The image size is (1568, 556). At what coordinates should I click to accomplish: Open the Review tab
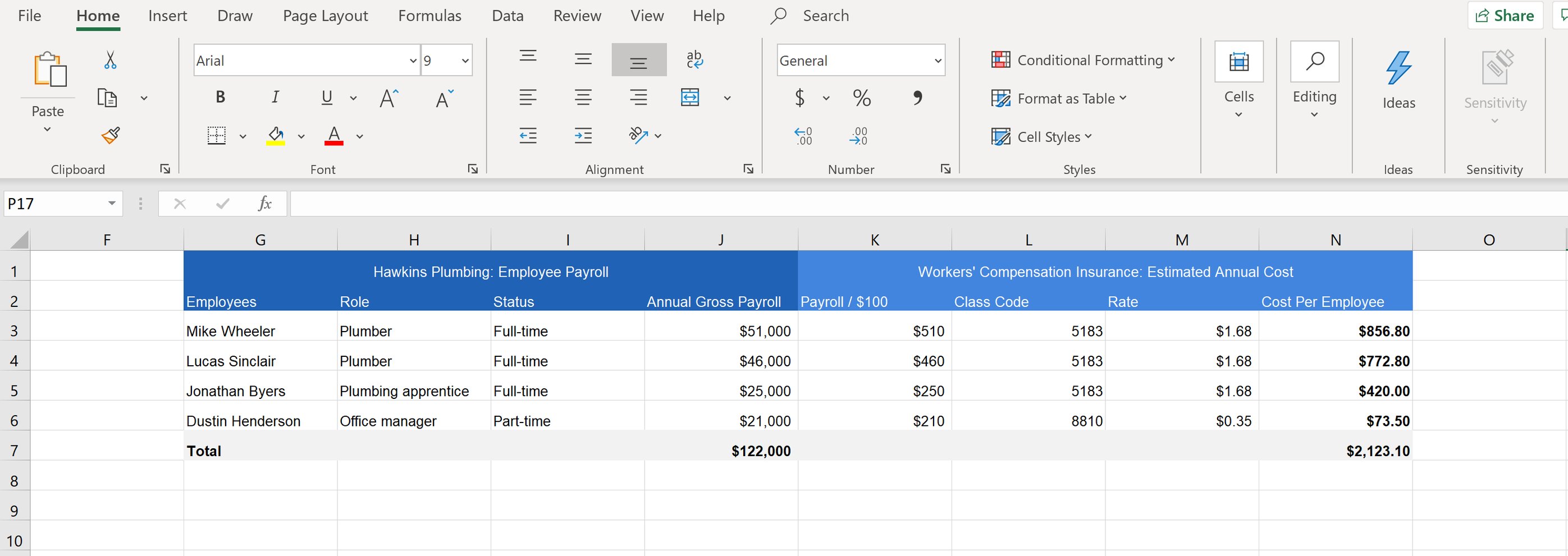tap(577, 15)
